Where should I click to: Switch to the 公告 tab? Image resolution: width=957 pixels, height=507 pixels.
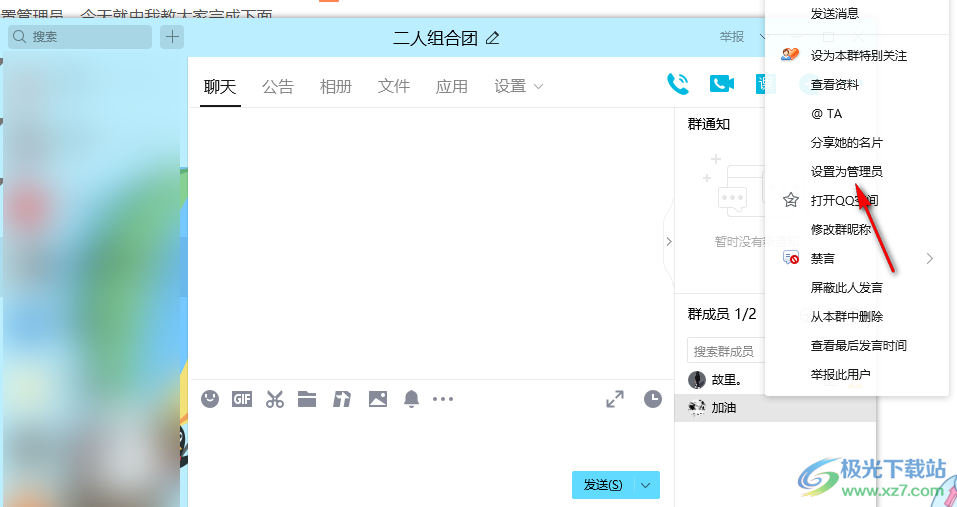click(278, 87)
